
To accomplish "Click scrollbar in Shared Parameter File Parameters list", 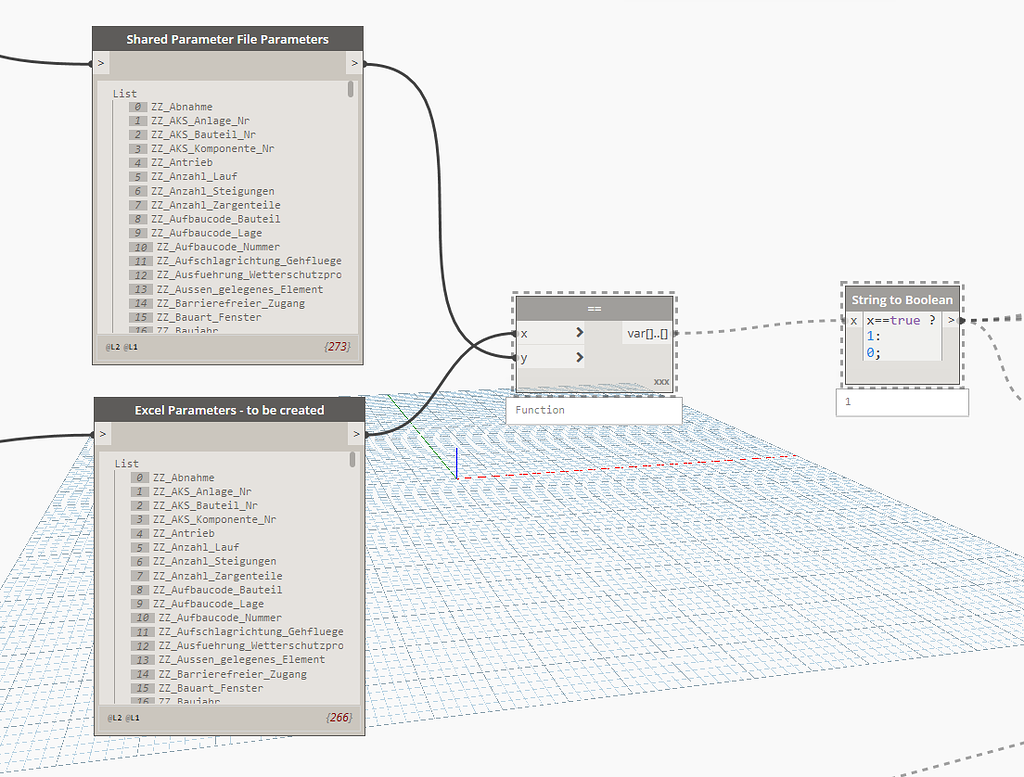I will (x=351, y=90).
